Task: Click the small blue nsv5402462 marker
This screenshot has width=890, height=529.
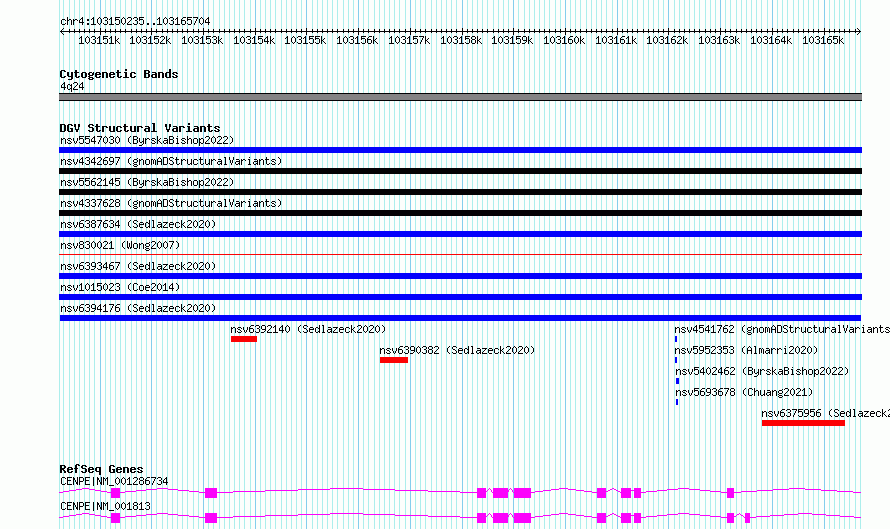Action: pos(678,381)
